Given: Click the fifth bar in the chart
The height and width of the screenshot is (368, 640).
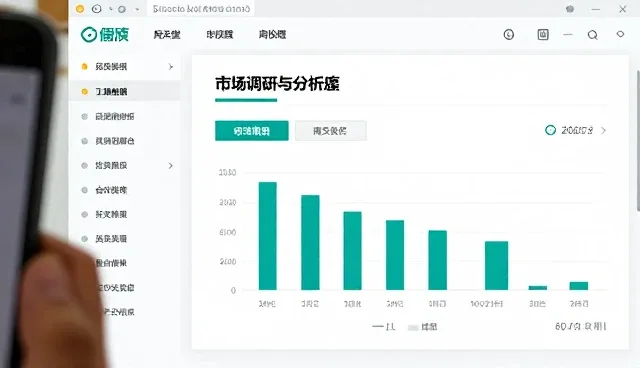Looking at the screenshot, I should pos(438,260).
